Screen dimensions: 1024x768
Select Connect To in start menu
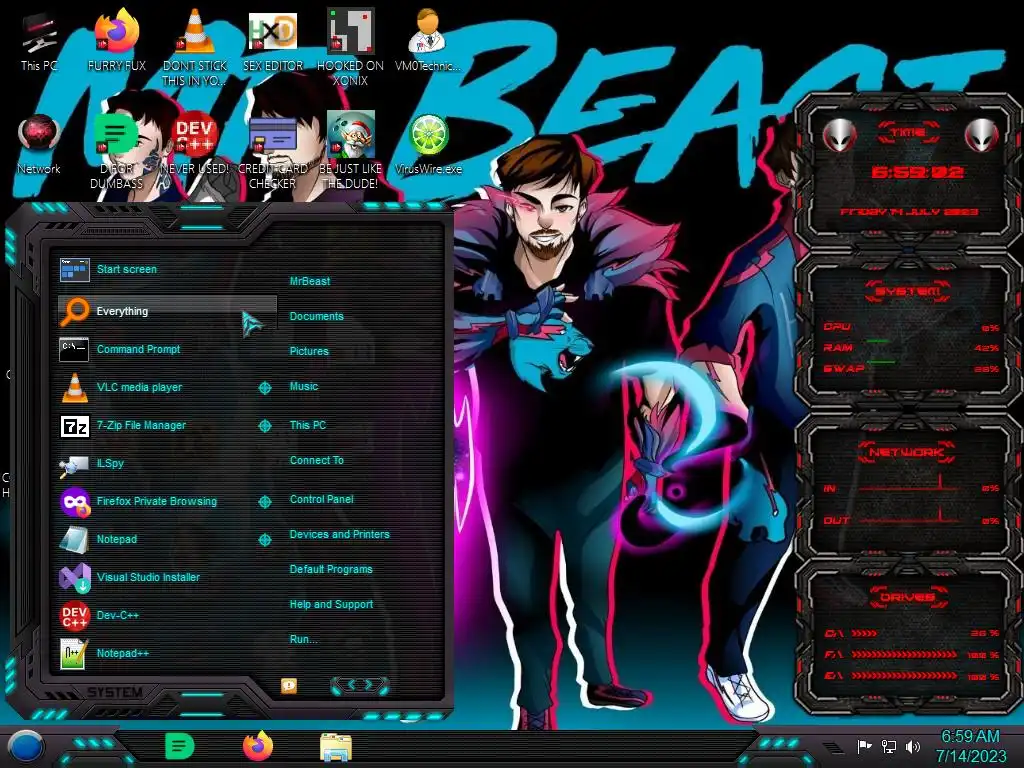pyautogui.click(x=316, y=460)
